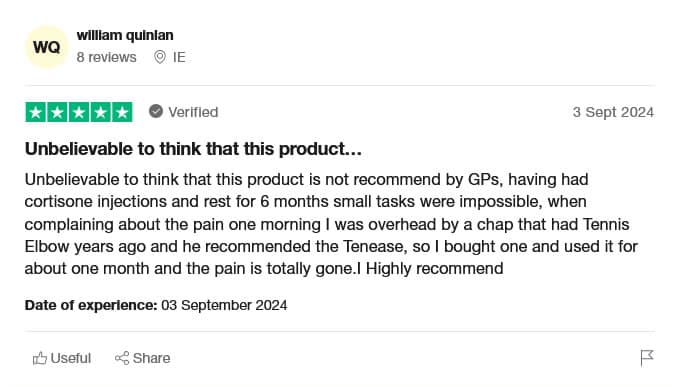
Task: Open william quinlan's profile name
Action: pos(125,35)
